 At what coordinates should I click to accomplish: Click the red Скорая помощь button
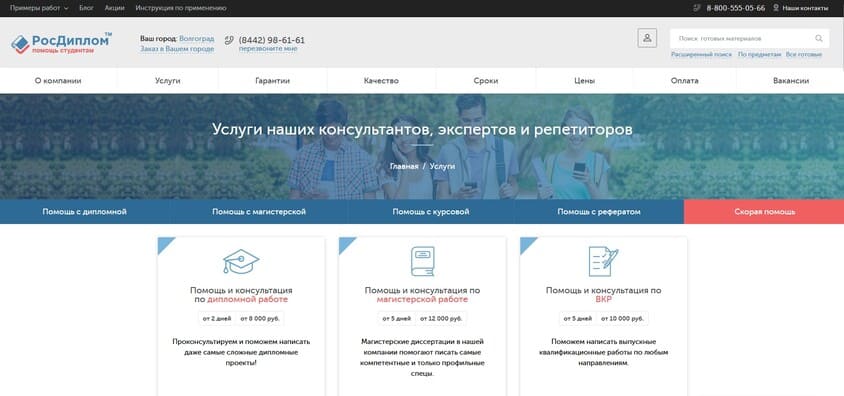click(x=764, y=211)
